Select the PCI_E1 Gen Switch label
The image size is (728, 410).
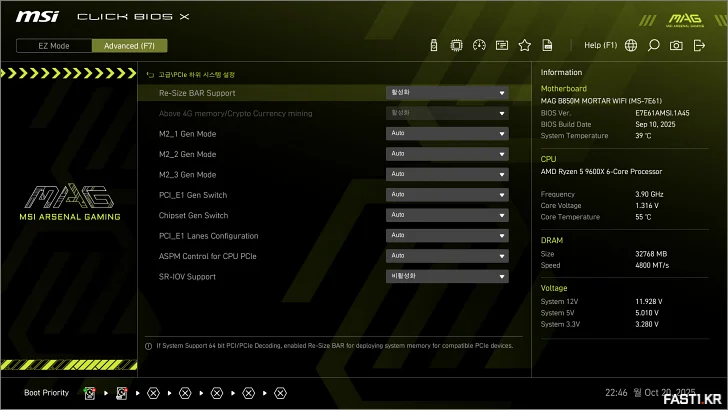(193, 195)
